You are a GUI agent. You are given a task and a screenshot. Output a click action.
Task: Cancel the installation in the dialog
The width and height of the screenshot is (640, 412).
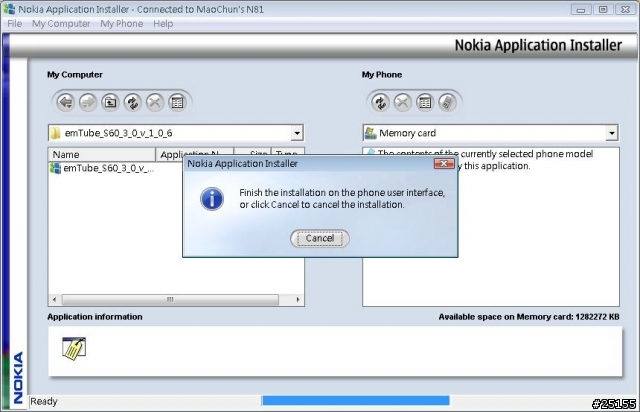click(320, 238)
